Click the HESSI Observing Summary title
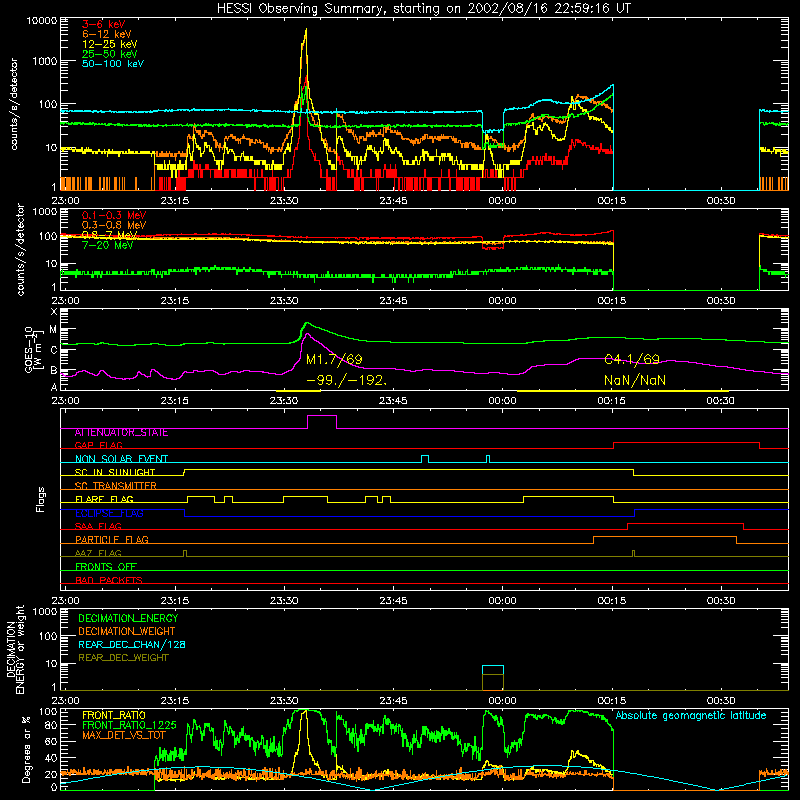 [423, 8]
